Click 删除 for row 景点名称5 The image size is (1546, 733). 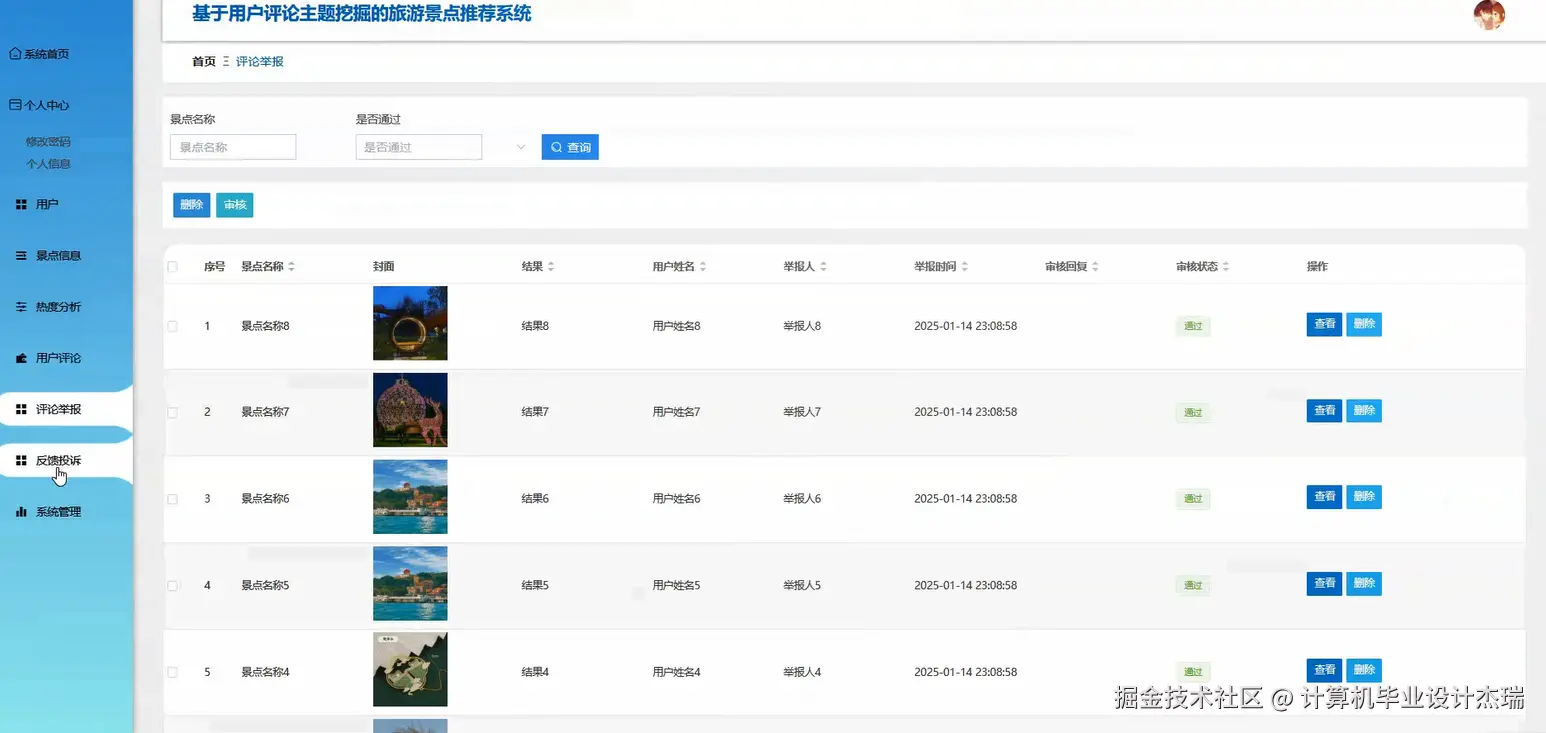1364,583
